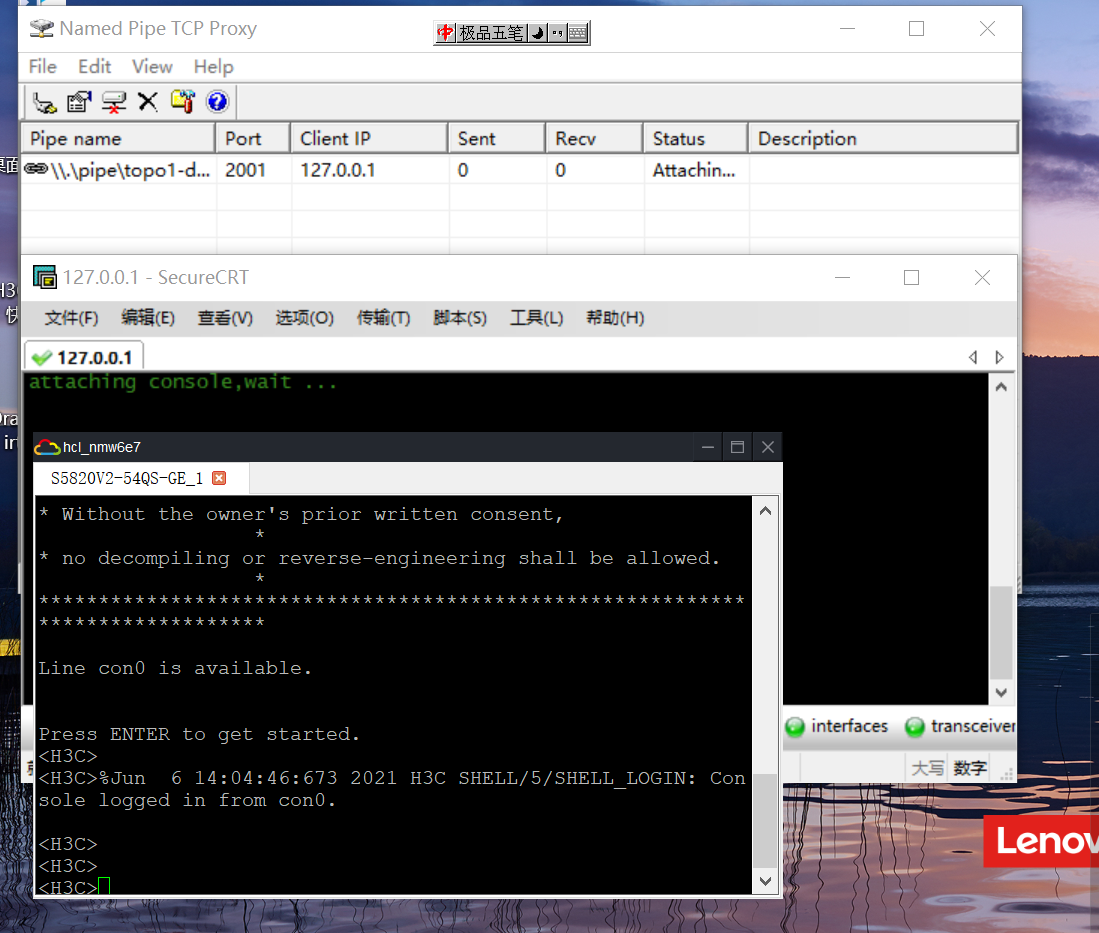Click the 大写 caps lock status indicator
This screenshot has height=933, width=1099.
pos(927,768)
